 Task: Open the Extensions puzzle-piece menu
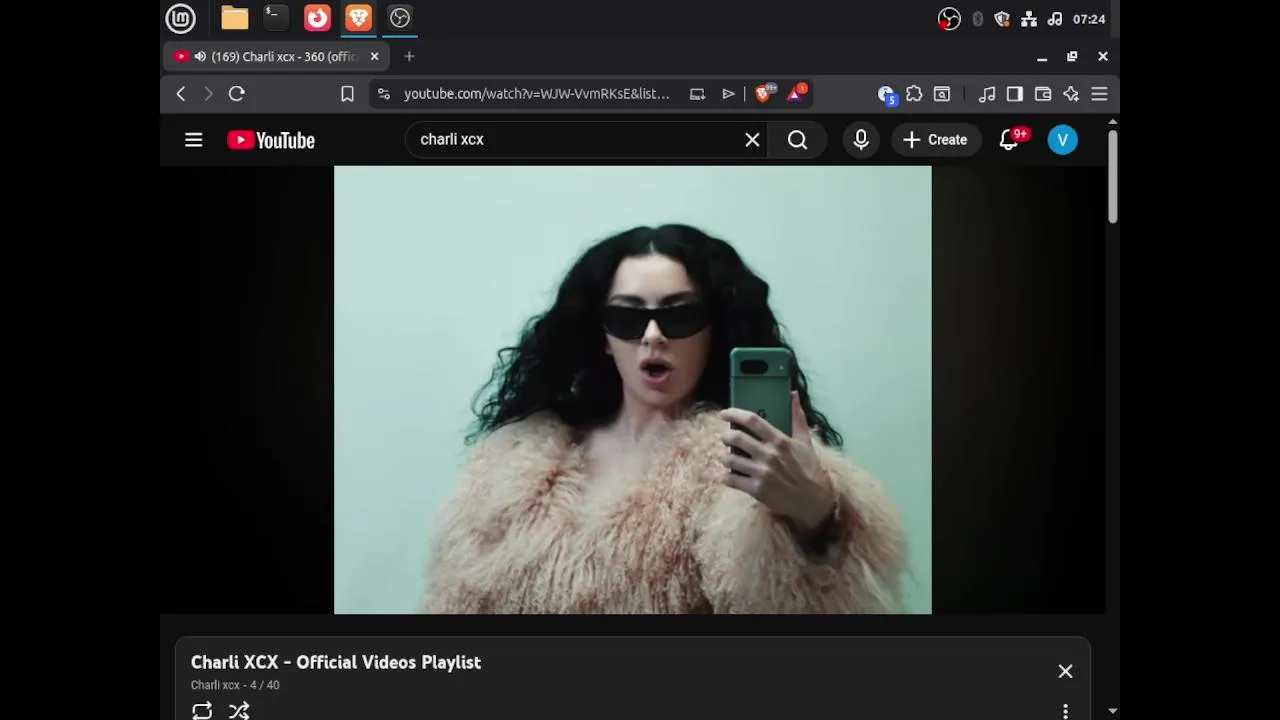coord(914,94)
